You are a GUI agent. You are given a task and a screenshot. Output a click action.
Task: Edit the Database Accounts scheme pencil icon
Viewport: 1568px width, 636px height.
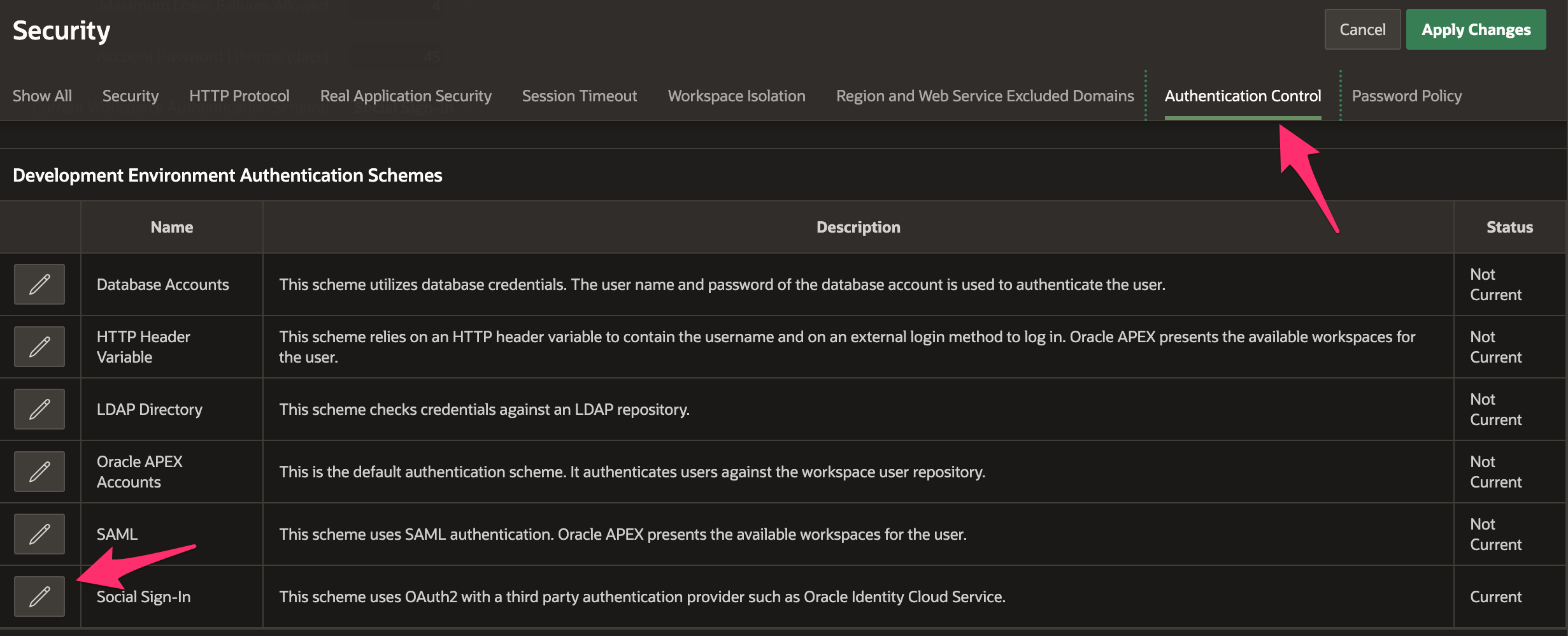39,284
